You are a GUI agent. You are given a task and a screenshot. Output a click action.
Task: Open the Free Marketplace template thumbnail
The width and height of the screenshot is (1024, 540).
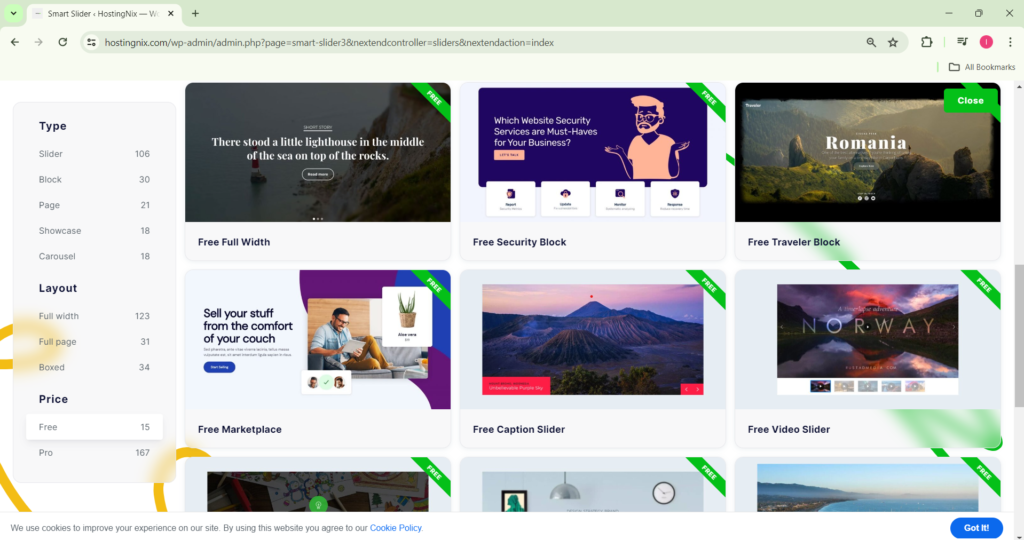click(317, 340)
